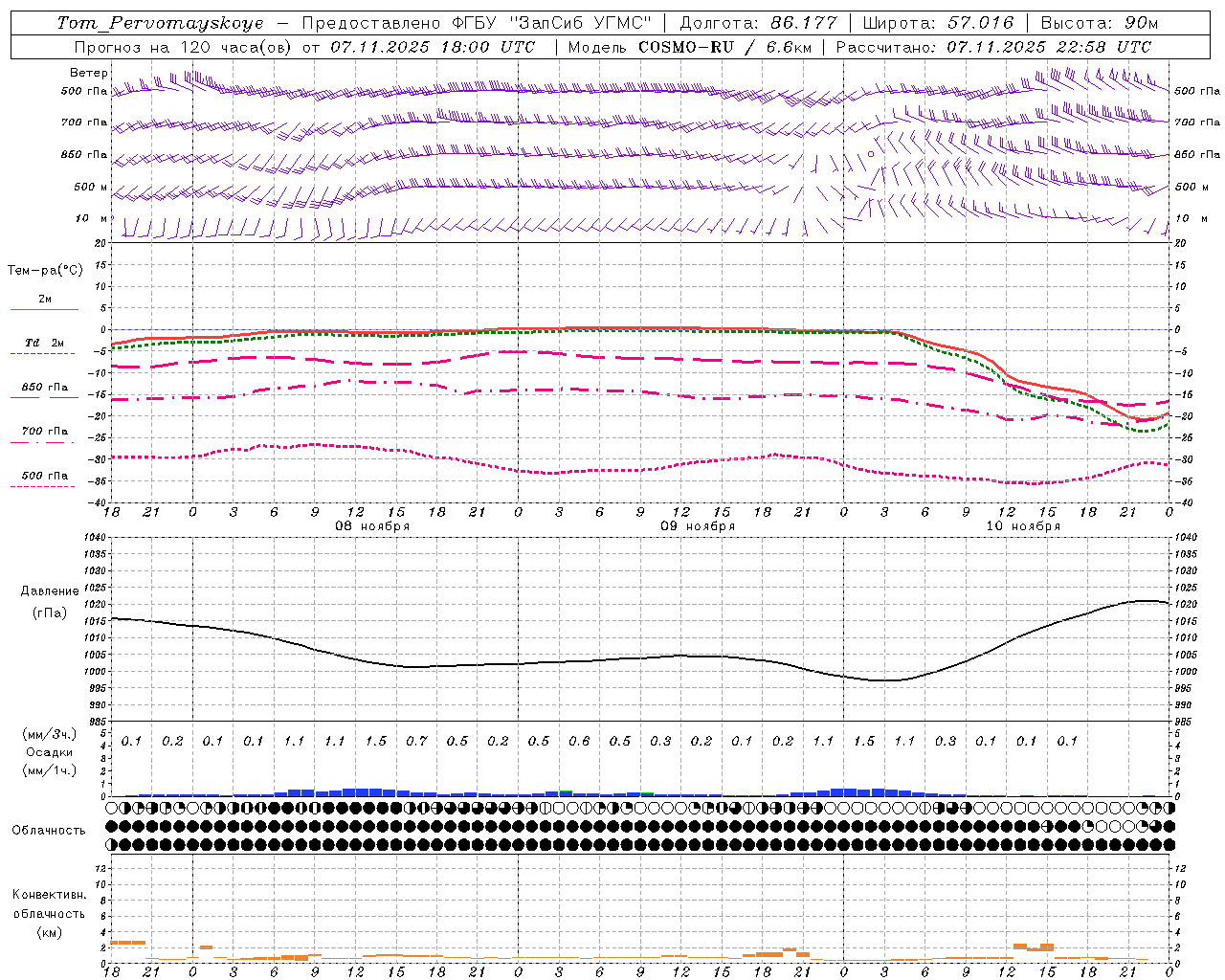The image size is (1225, 980).
Task: Click the Ветер wind panel label
Action: (x=88, y=73)
